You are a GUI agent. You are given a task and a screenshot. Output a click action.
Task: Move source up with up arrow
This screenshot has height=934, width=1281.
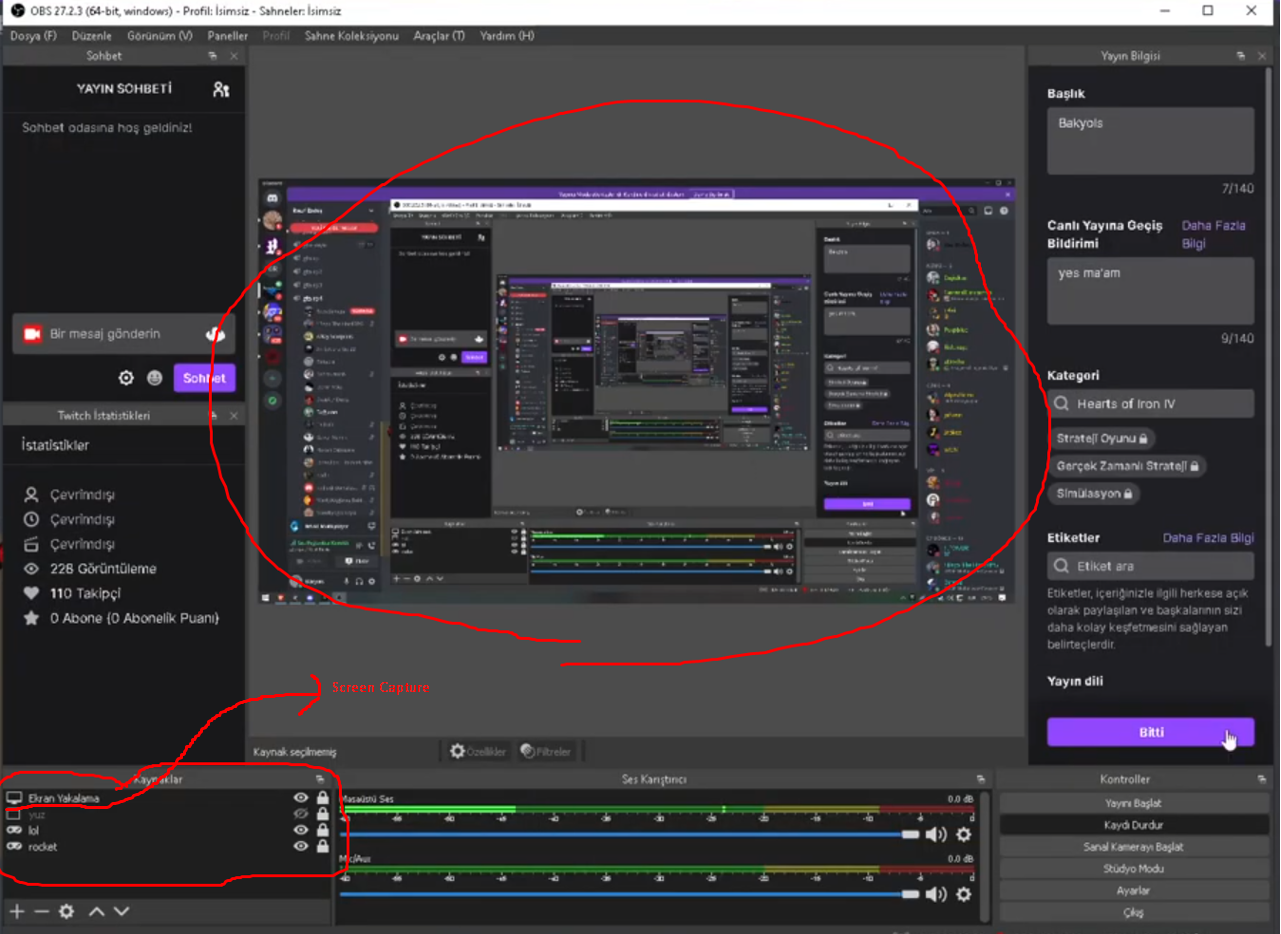click(96, 911)
